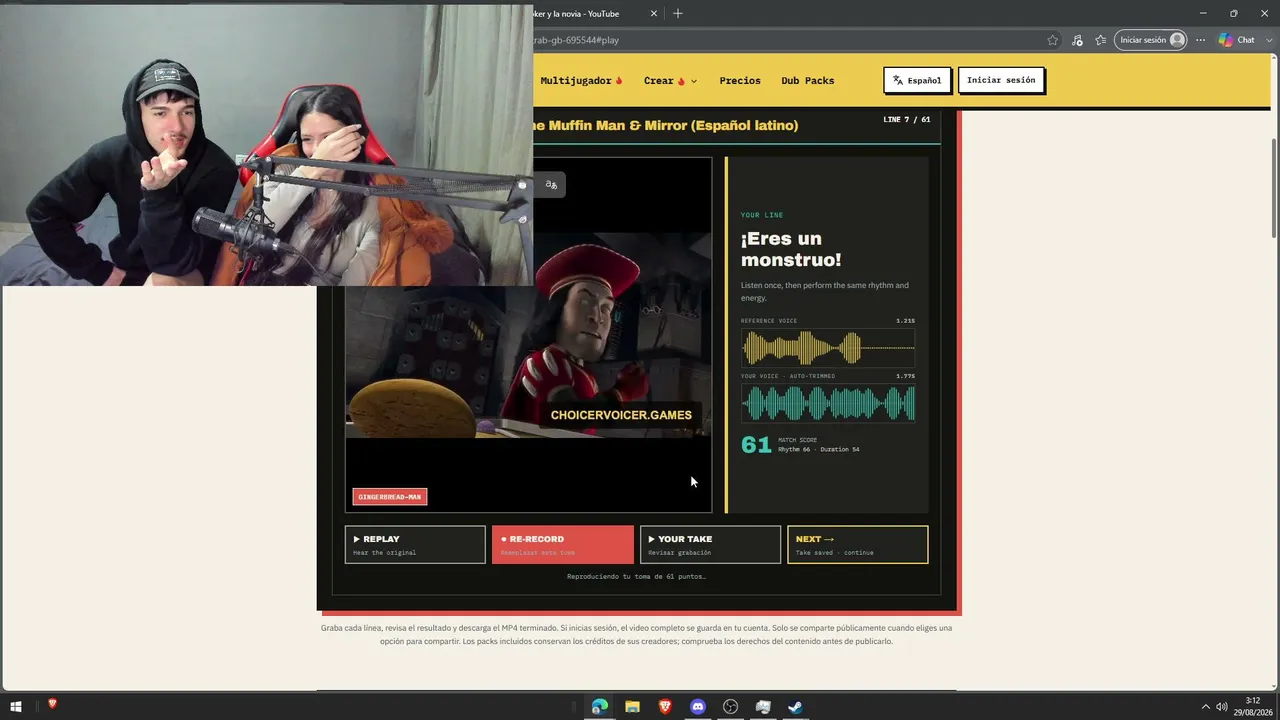Screen dimensions: 1280x720
Task: Bookmark this page with the star icon
Action: tap(1052, 40)
